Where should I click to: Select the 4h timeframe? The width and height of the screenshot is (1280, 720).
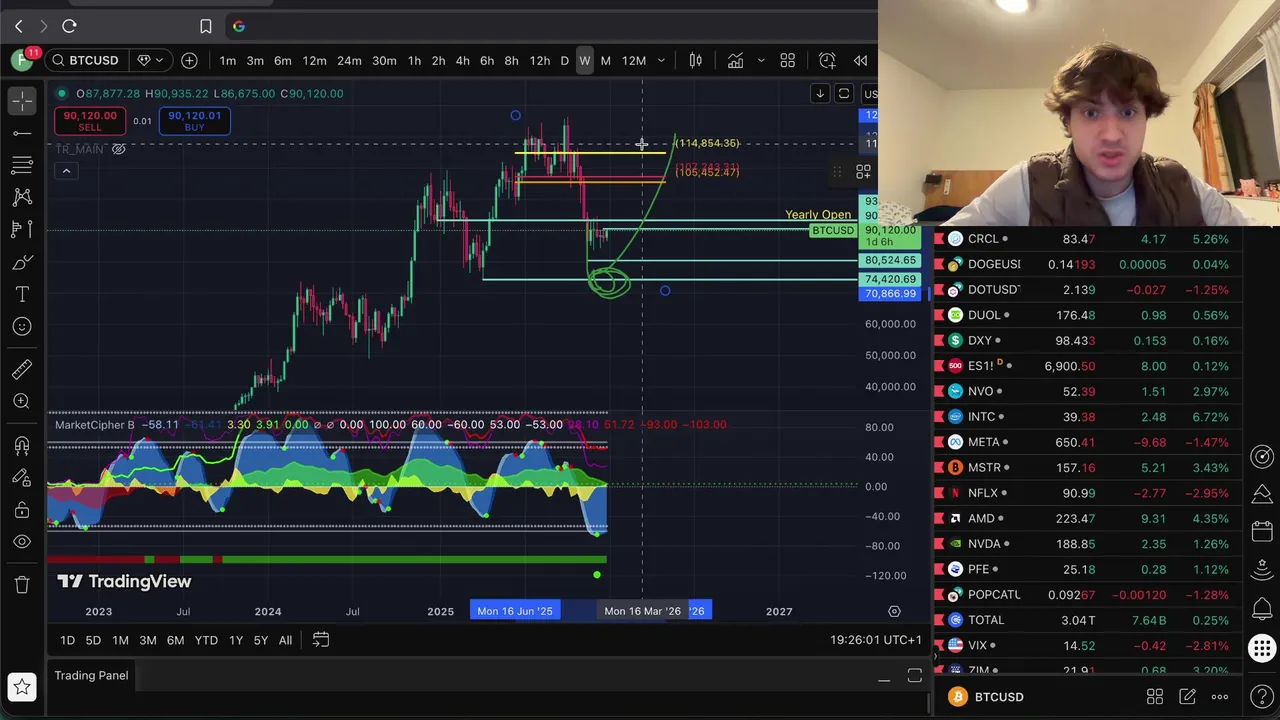(462, 61)
